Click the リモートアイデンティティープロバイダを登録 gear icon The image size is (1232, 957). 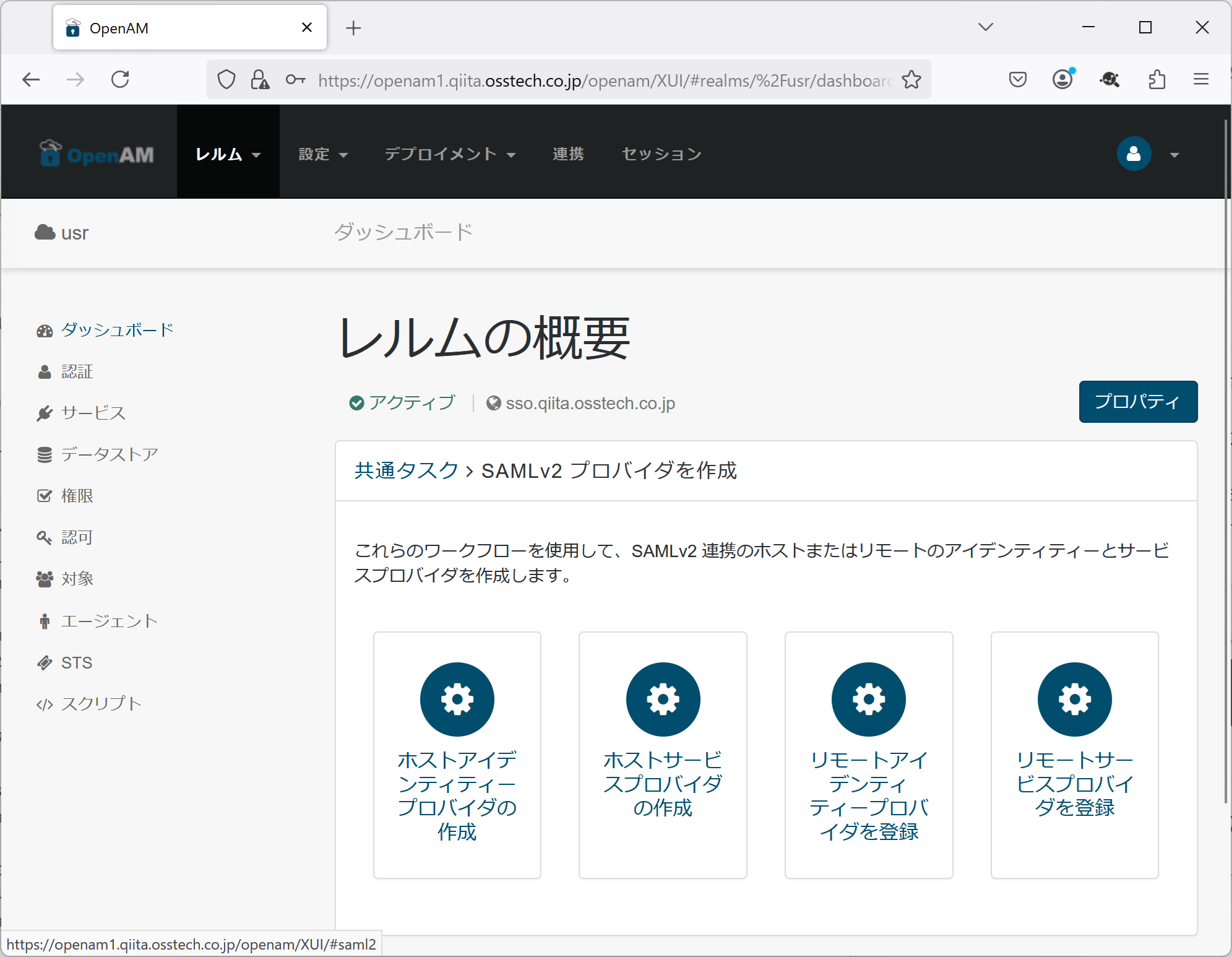click(x=868, y=699)
